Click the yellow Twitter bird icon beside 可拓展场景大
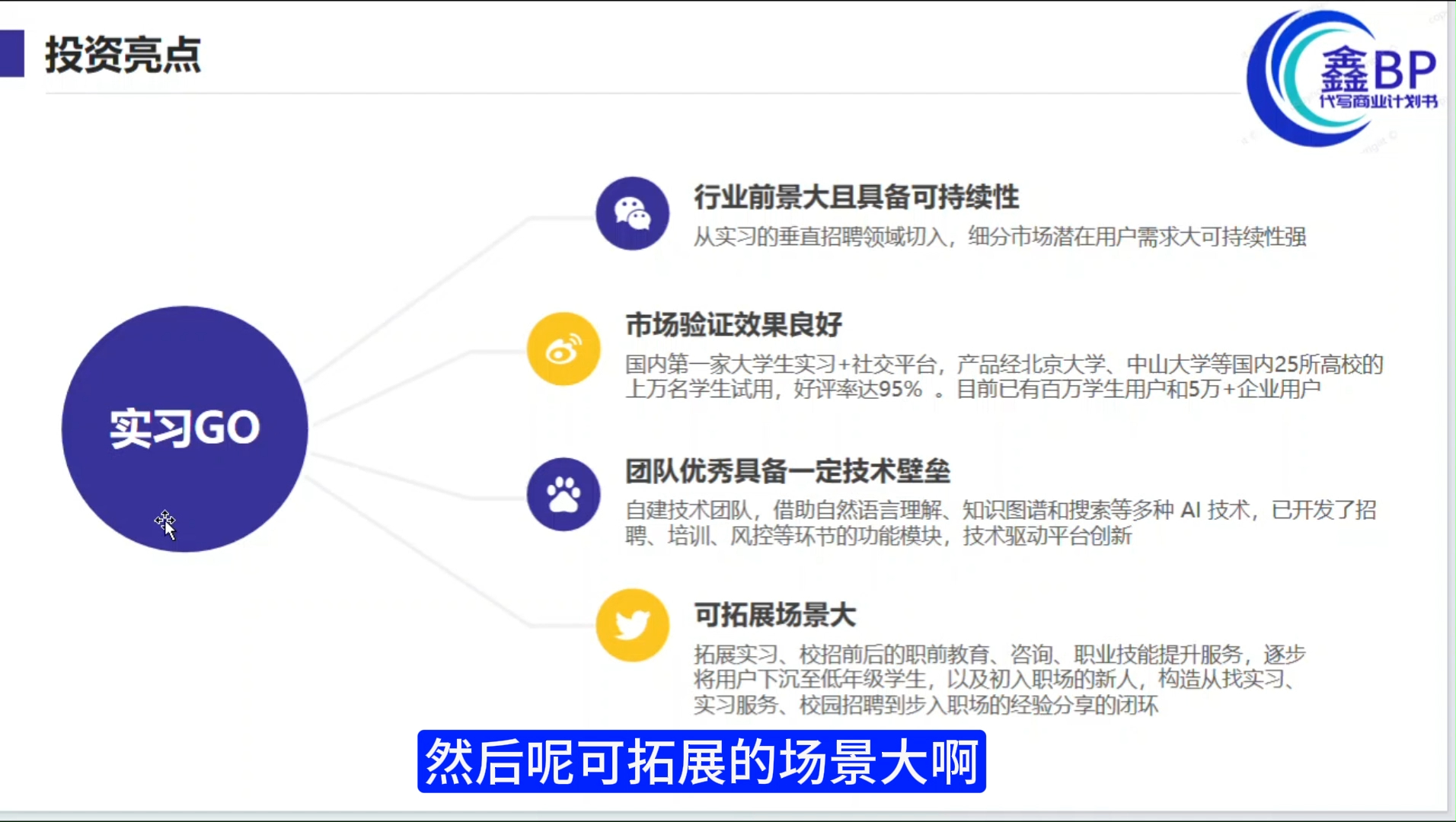 point(633,625)
